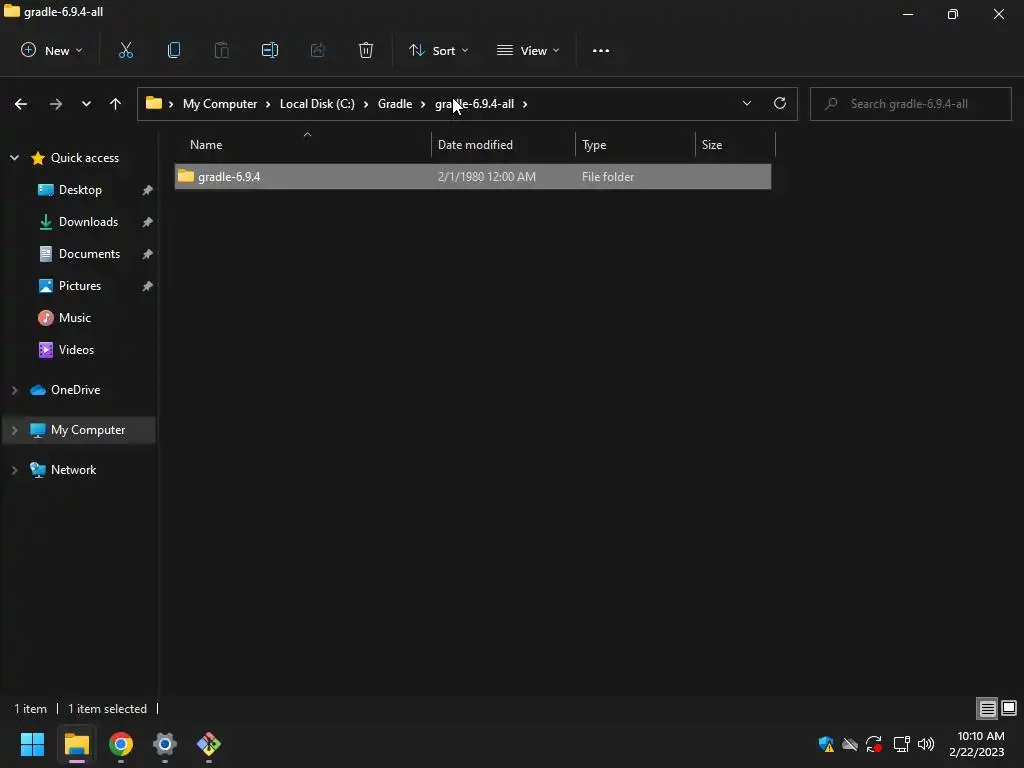Open the View options dropdown
The width and height of the screenshot is (1024, 768).
point(528,50)
